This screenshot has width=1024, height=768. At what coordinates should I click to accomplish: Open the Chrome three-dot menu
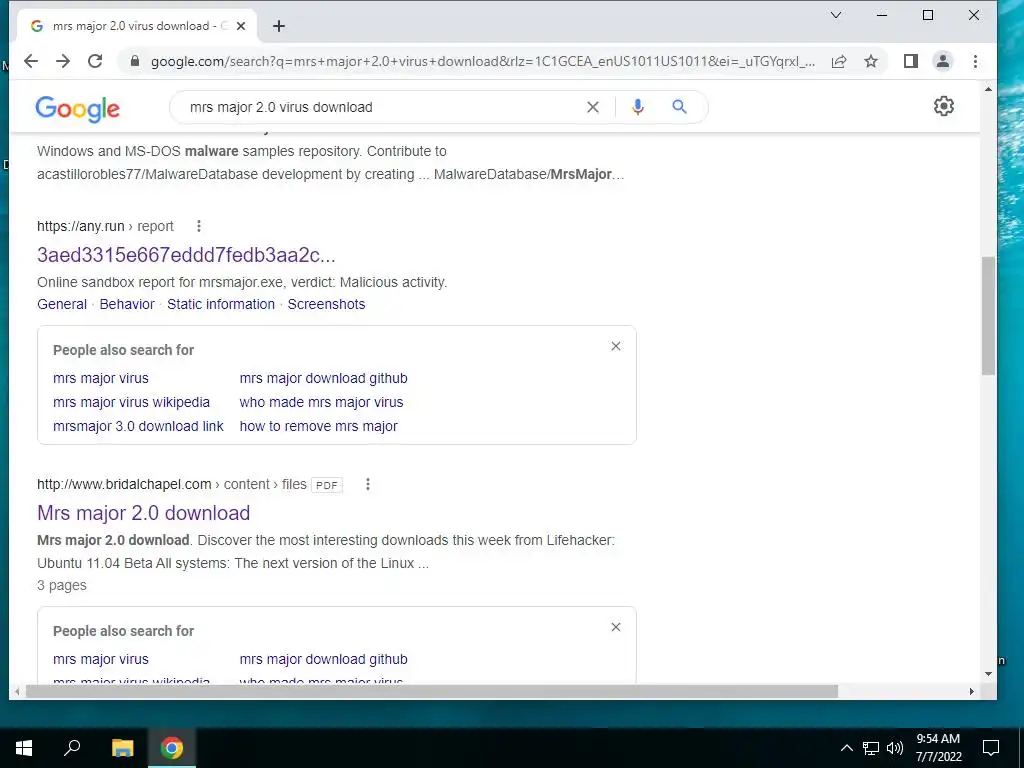(976, 61)
